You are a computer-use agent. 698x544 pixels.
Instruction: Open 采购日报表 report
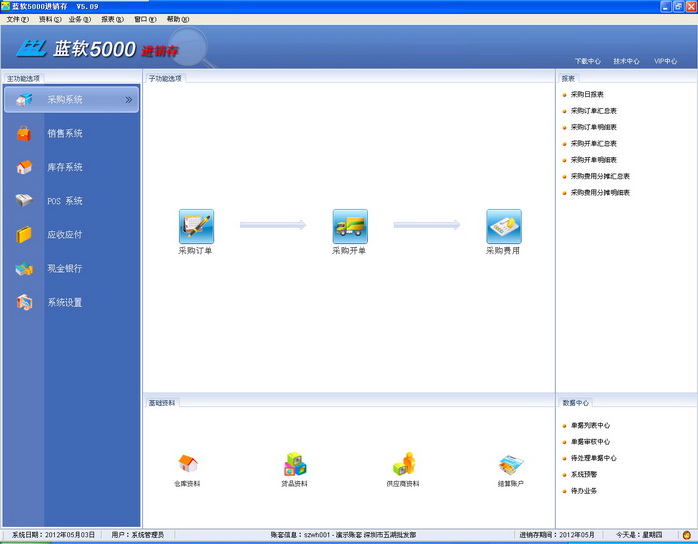[x=587, y=94]
